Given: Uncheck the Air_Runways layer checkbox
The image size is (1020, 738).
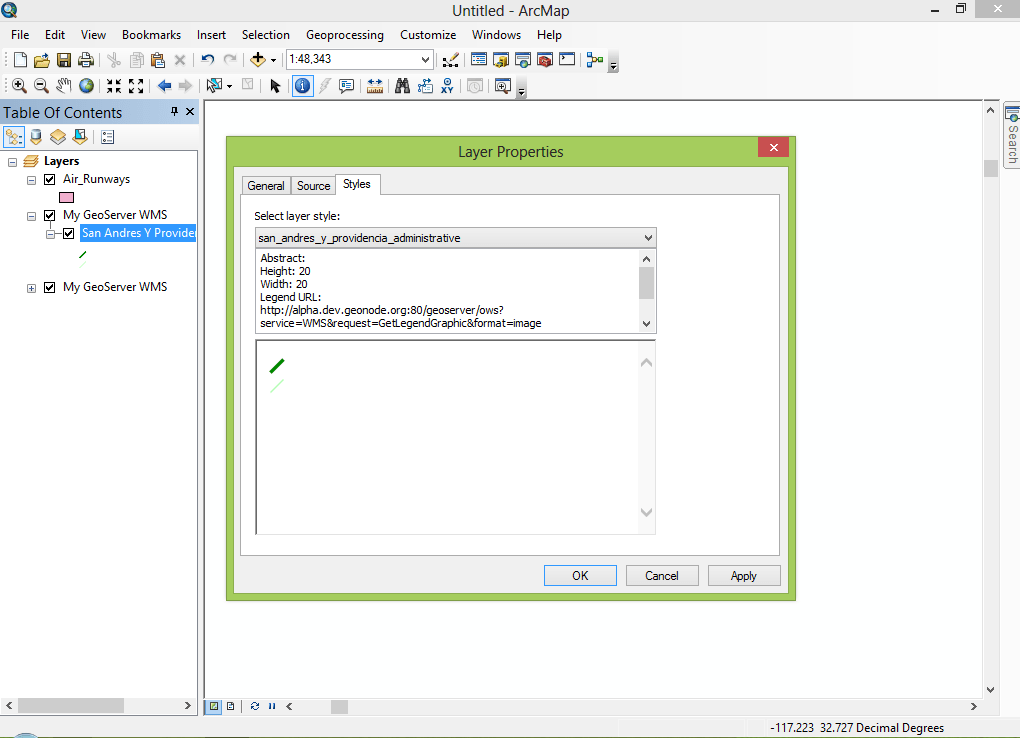Looking at the screenshot, I should coord(49,180).
